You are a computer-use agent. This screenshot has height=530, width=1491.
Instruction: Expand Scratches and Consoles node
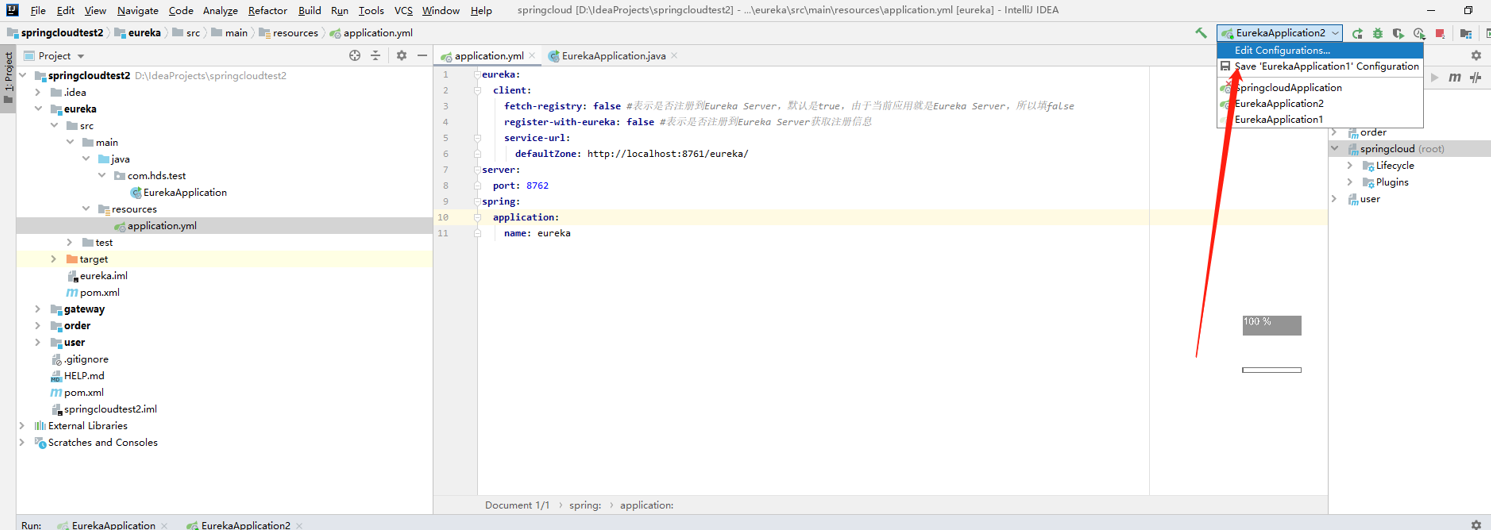click(x=22, y=443)
